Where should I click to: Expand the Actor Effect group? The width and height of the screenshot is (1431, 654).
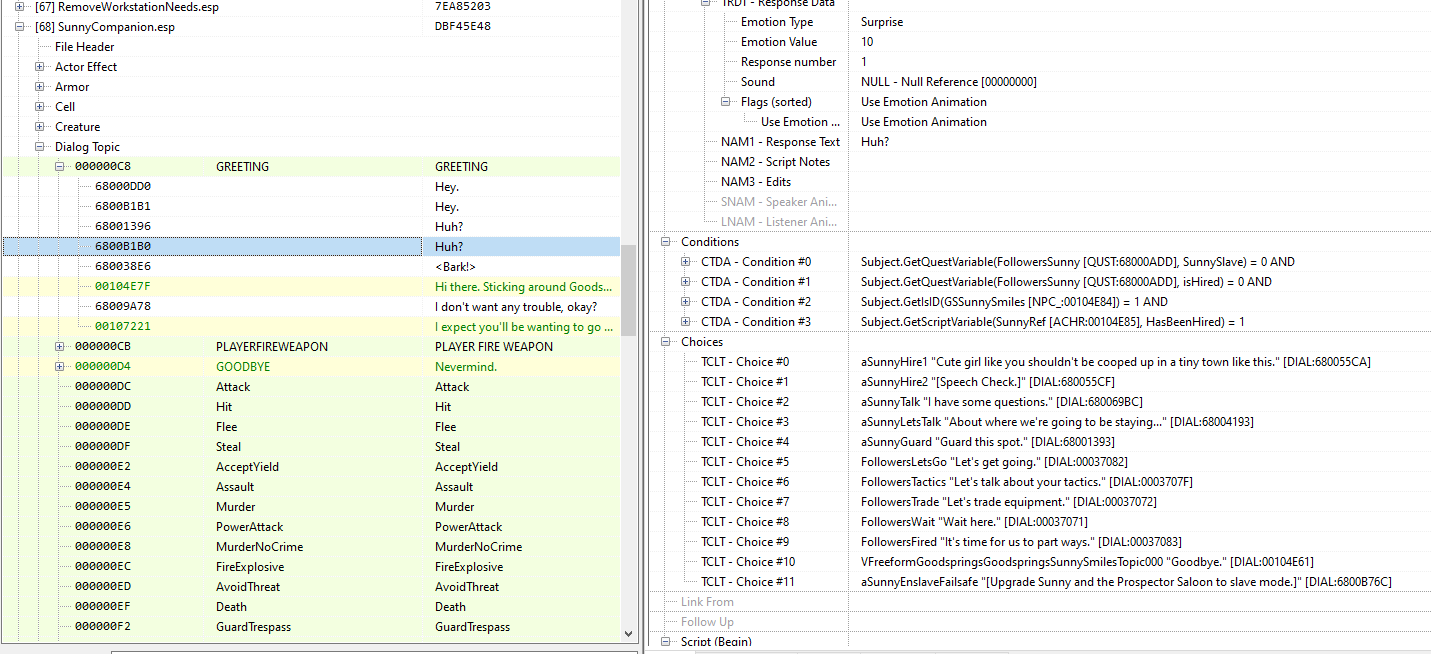pyautogui.click(x=40, y=67)
